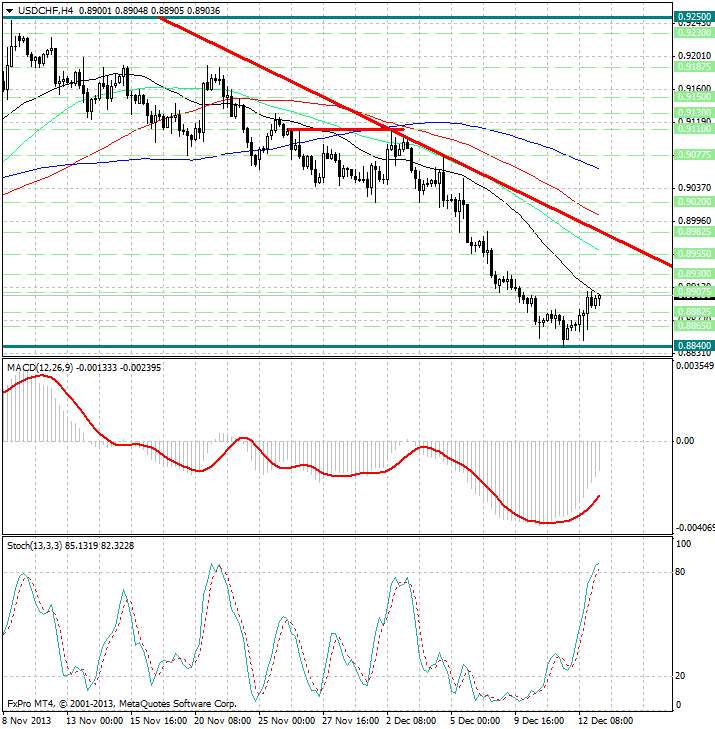Click the 0.92500 price level label
This screenshot has height=729, width=715.
pos(694,17)
